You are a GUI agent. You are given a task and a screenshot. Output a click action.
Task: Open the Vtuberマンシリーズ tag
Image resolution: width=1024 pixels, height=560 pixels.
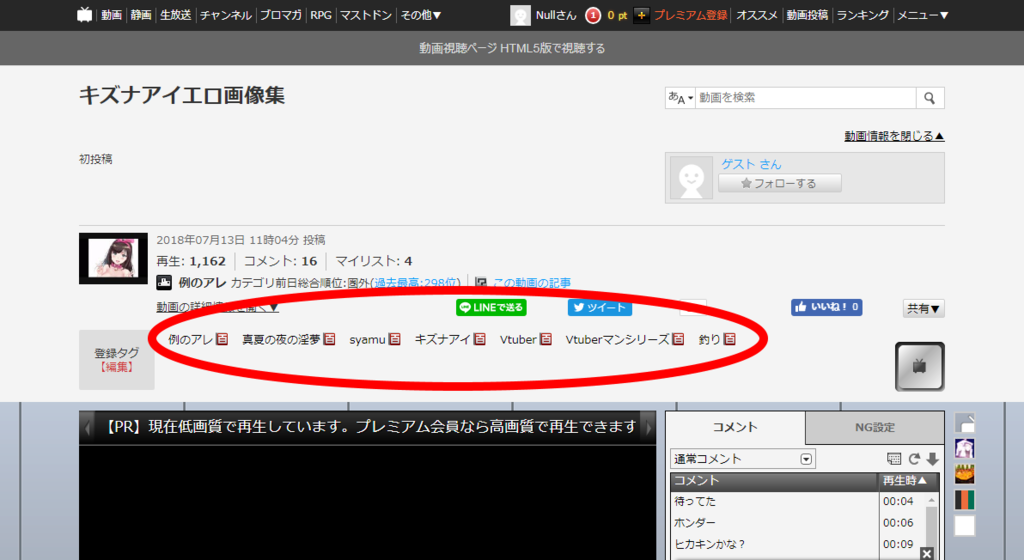coord(617,339)
